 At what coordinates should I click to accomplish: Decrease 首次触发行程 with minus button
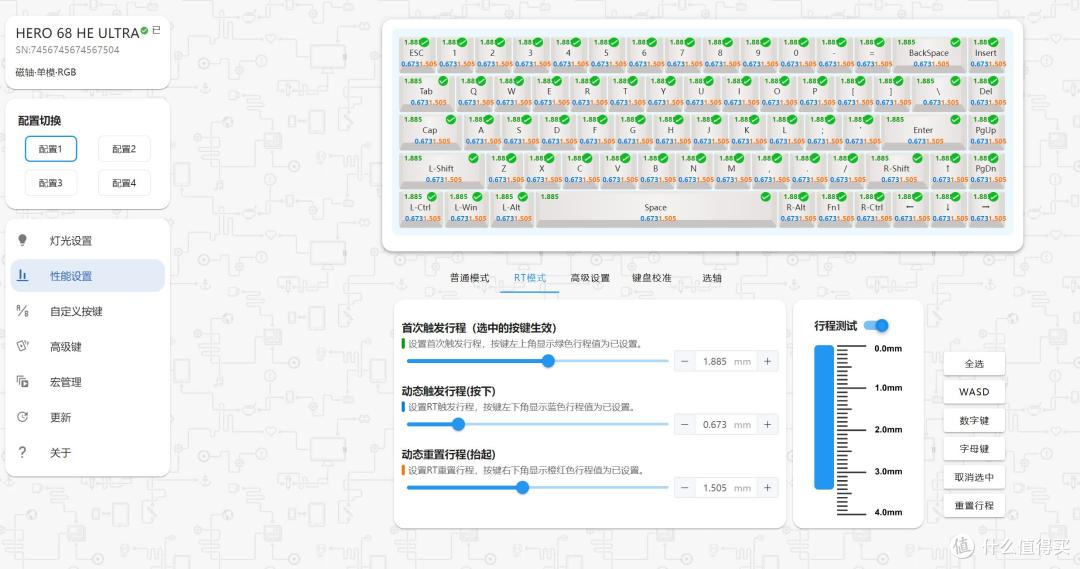[684, 361]
